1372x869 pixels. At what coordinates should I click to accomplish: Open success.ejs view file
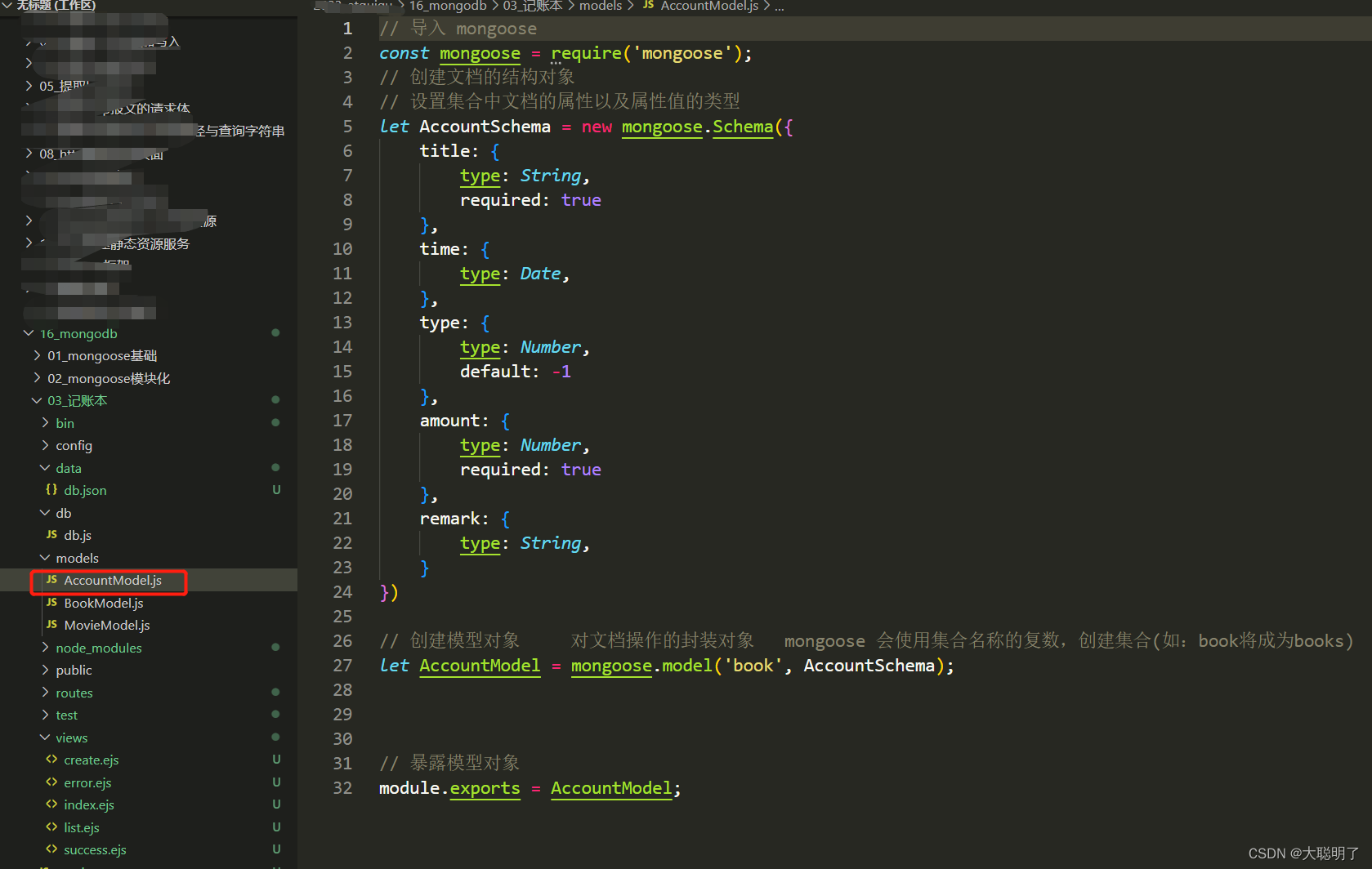pos(95,850)
